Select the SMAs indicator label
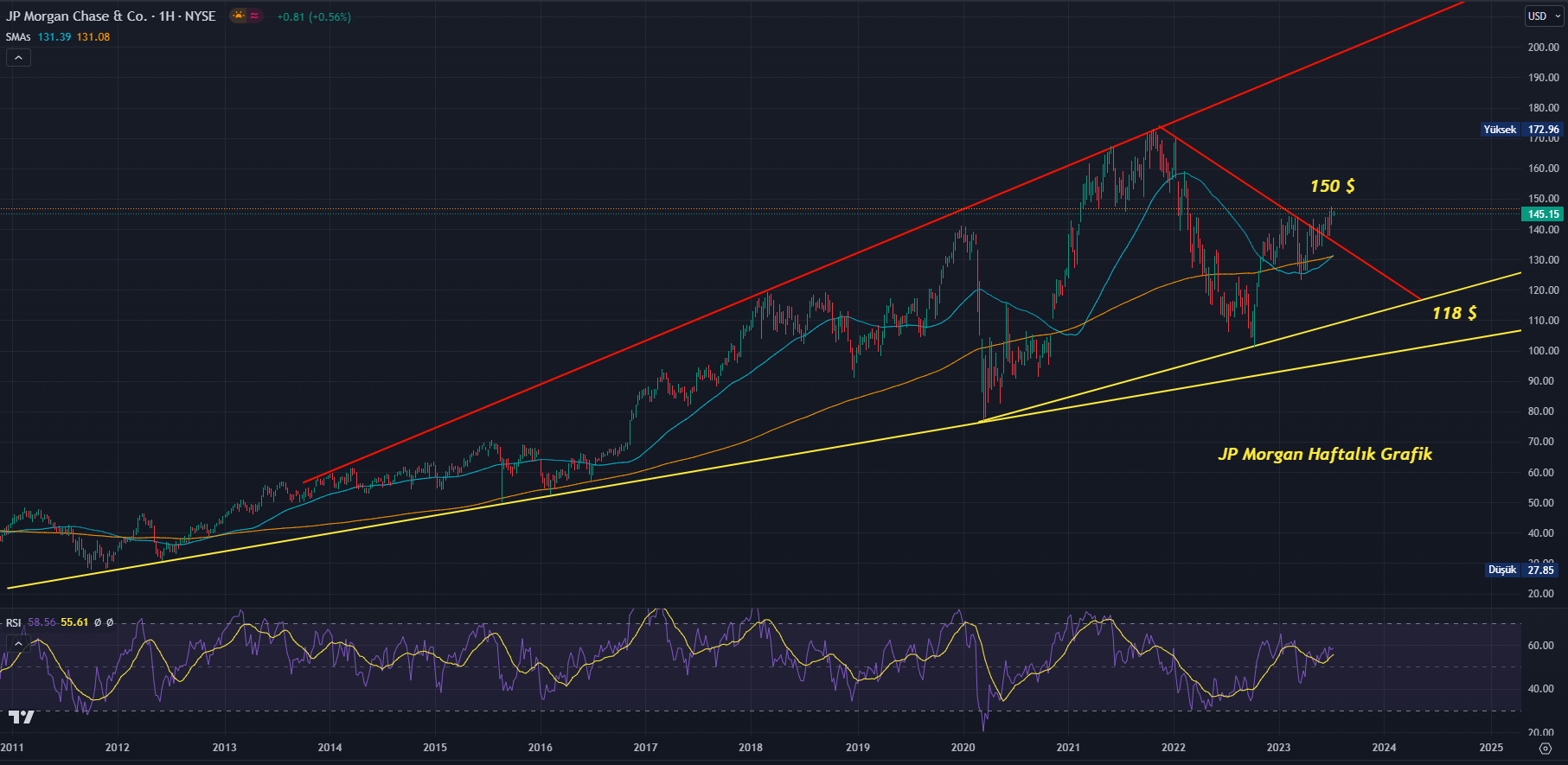Viewport: 1568px width, 765px height. click(x=18, y=37)
